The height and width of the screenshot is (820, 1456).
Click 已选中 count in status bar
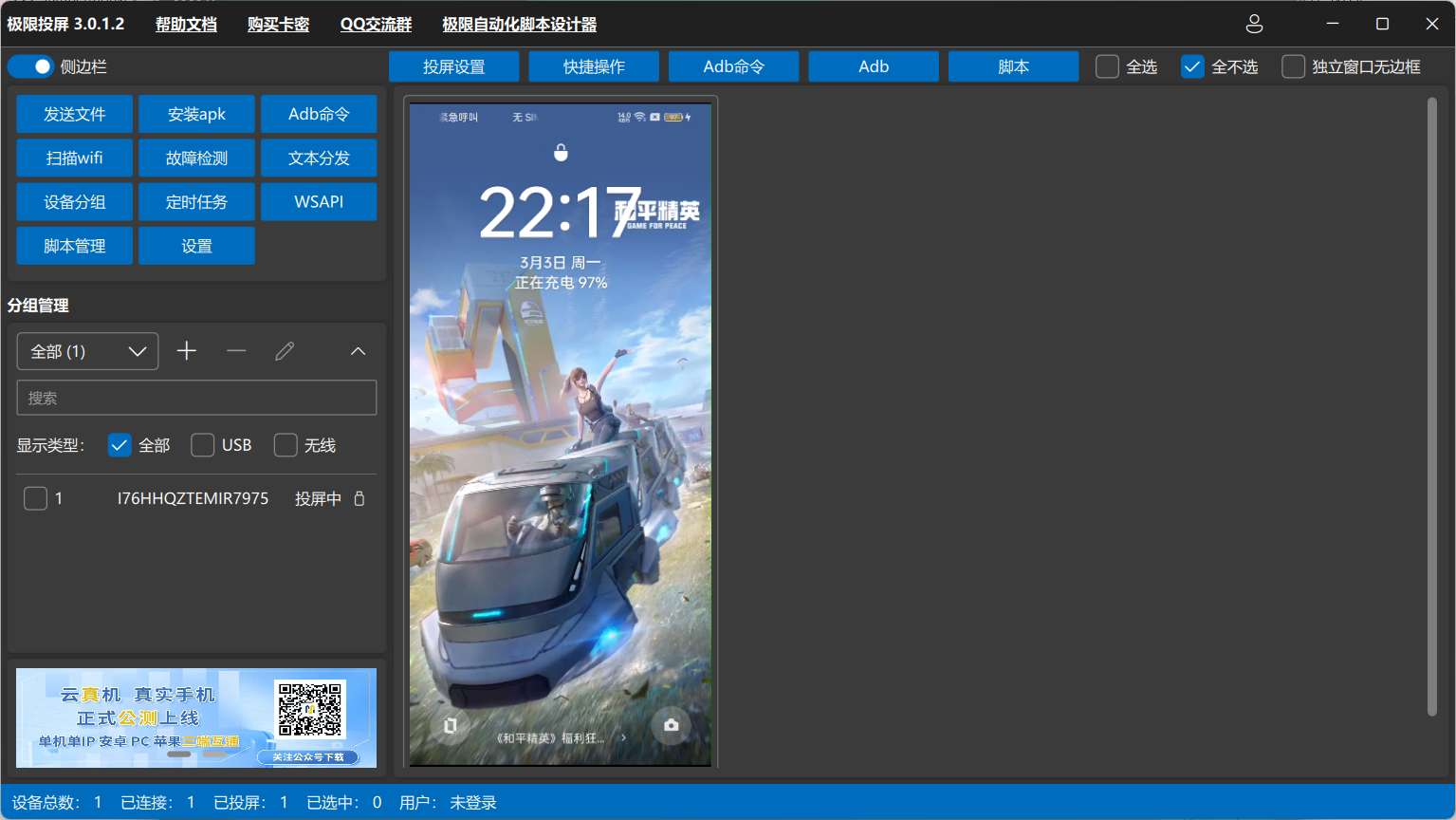tap(344, 803)
